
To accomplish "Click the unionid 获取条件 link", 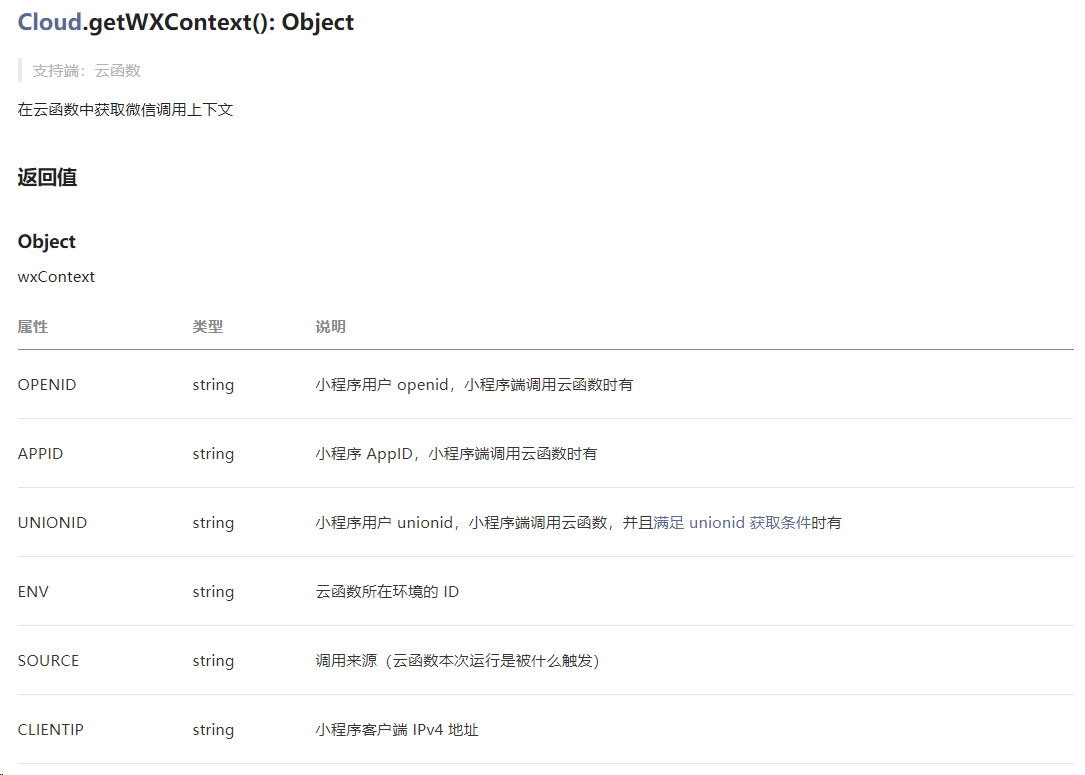I will (735, 522).
